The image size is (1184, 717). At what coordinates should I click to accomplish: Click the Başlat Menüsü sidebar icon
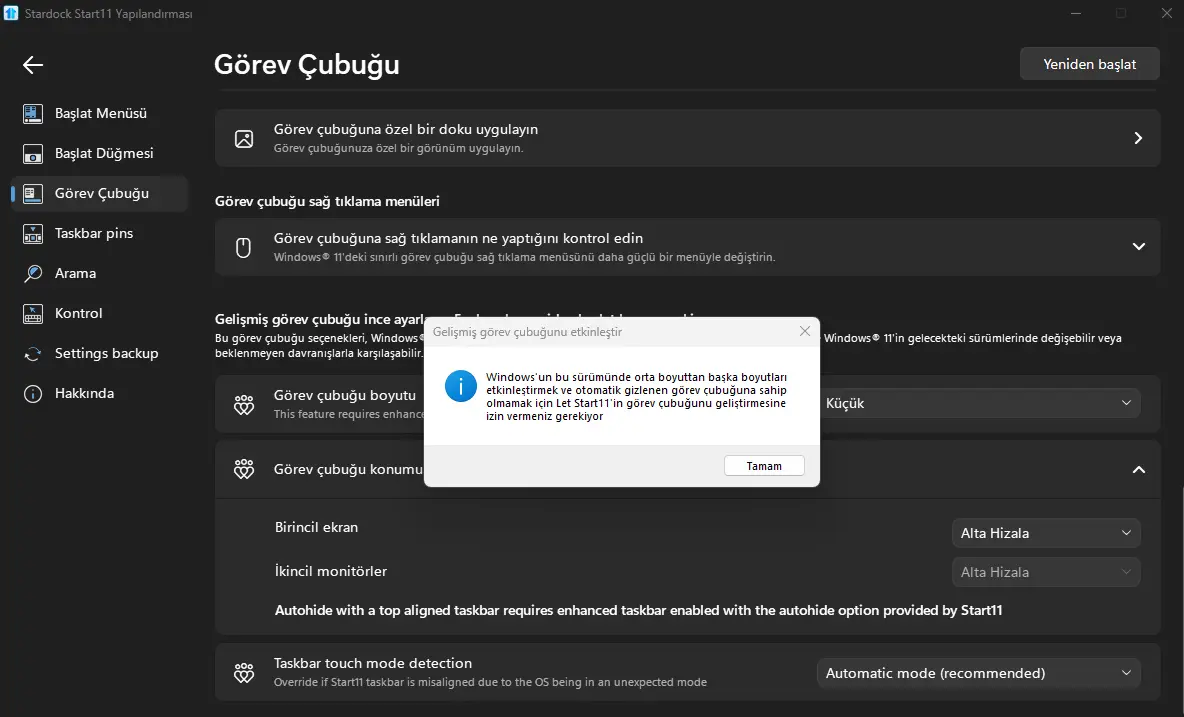[x=32, y=113]
